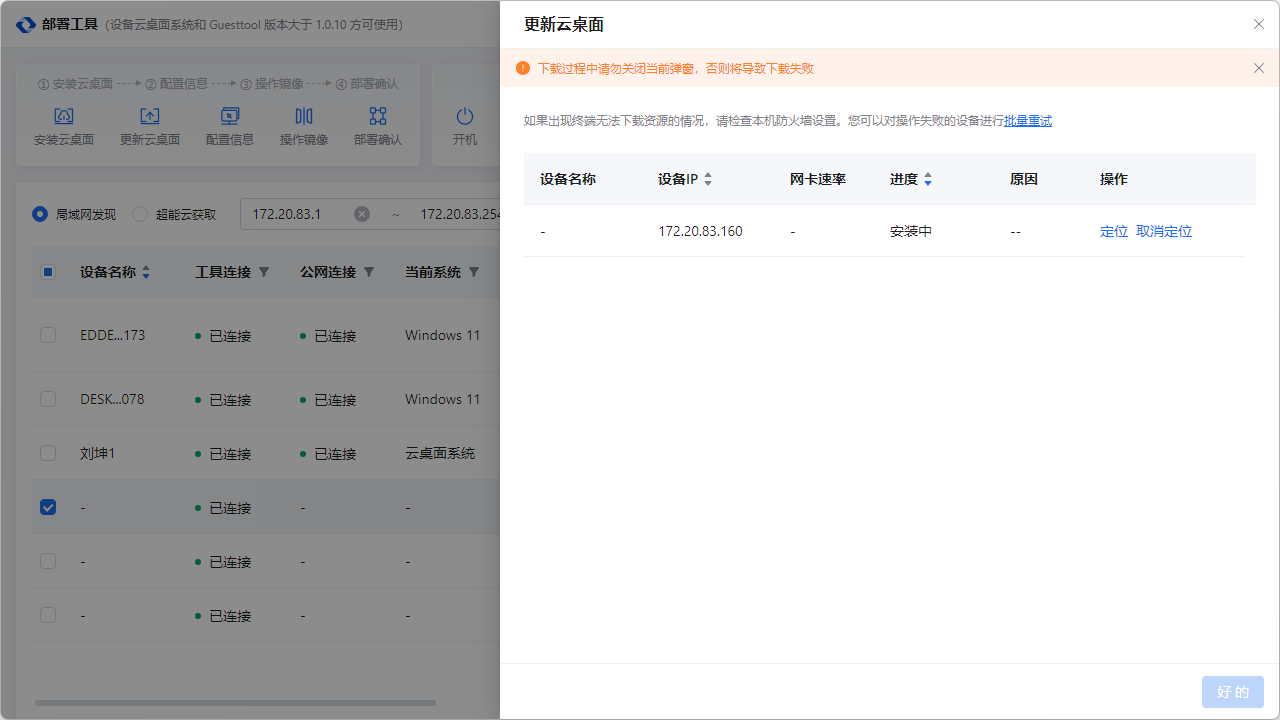The image size is (1280, 720).
Task: Sort by 进度 column arrows
Action: (928, 179)
